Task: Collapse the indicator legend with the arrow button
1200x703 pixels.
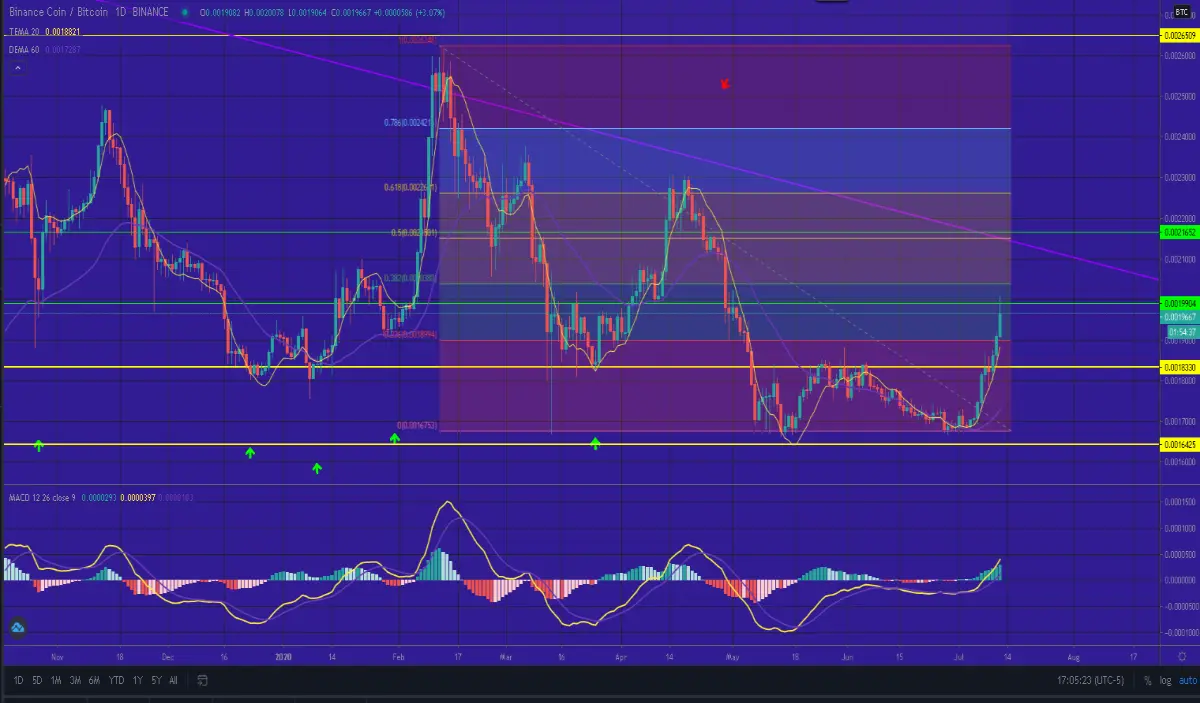Action: [x=16, y=68]
